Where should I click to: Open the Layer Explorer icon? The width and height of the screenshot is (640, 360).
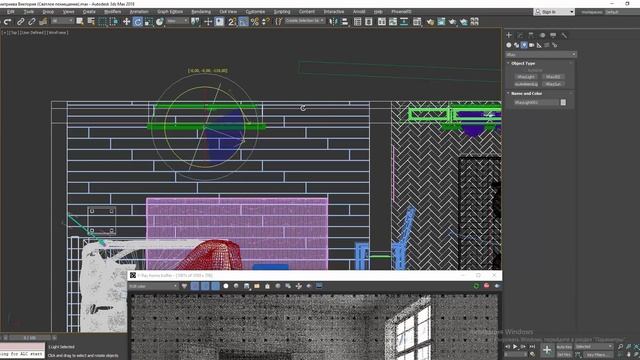[x=369, y=21]
